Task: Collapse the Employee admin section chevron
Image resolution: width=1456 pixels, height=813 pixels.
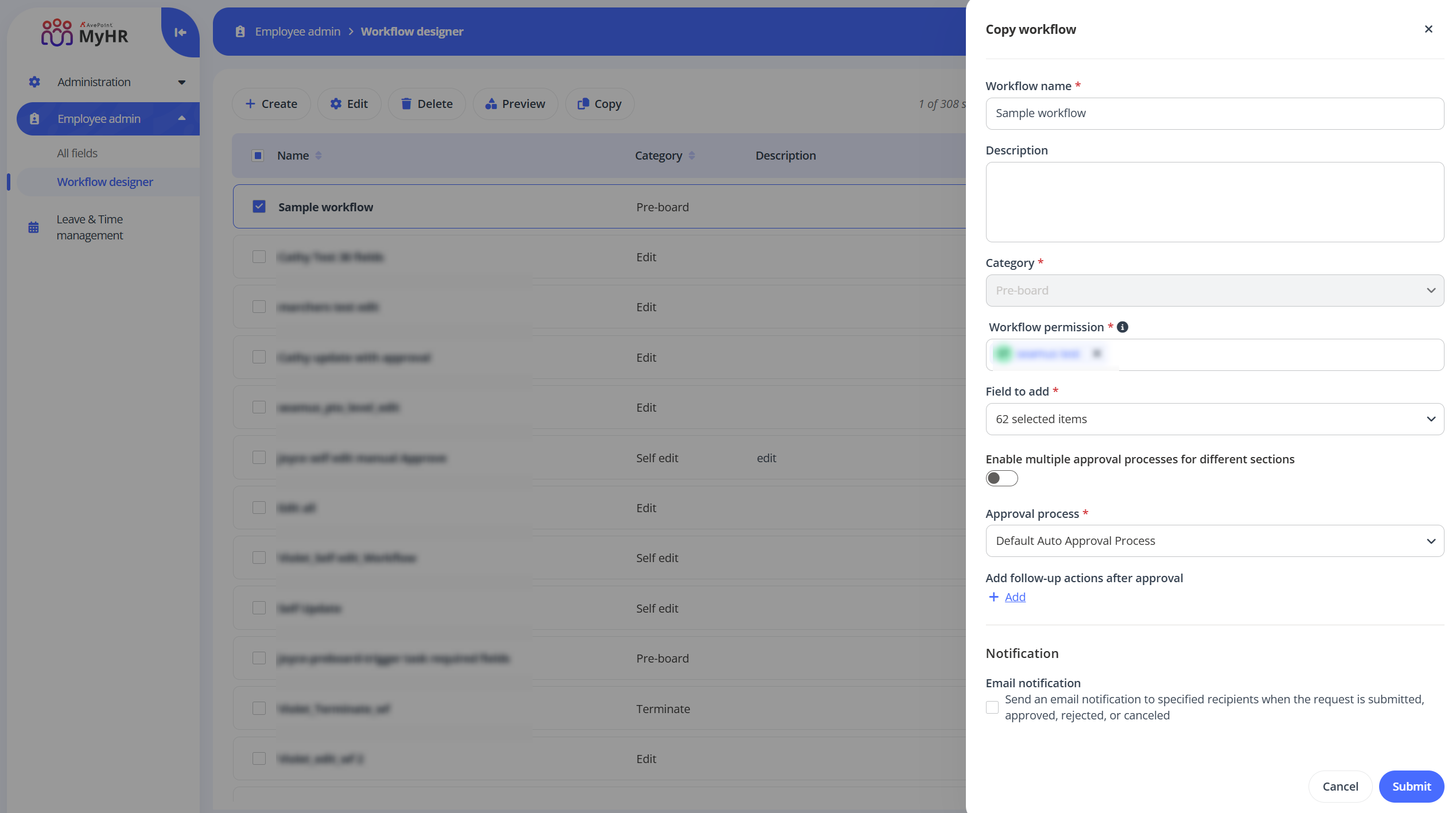Action: (183, 118)
